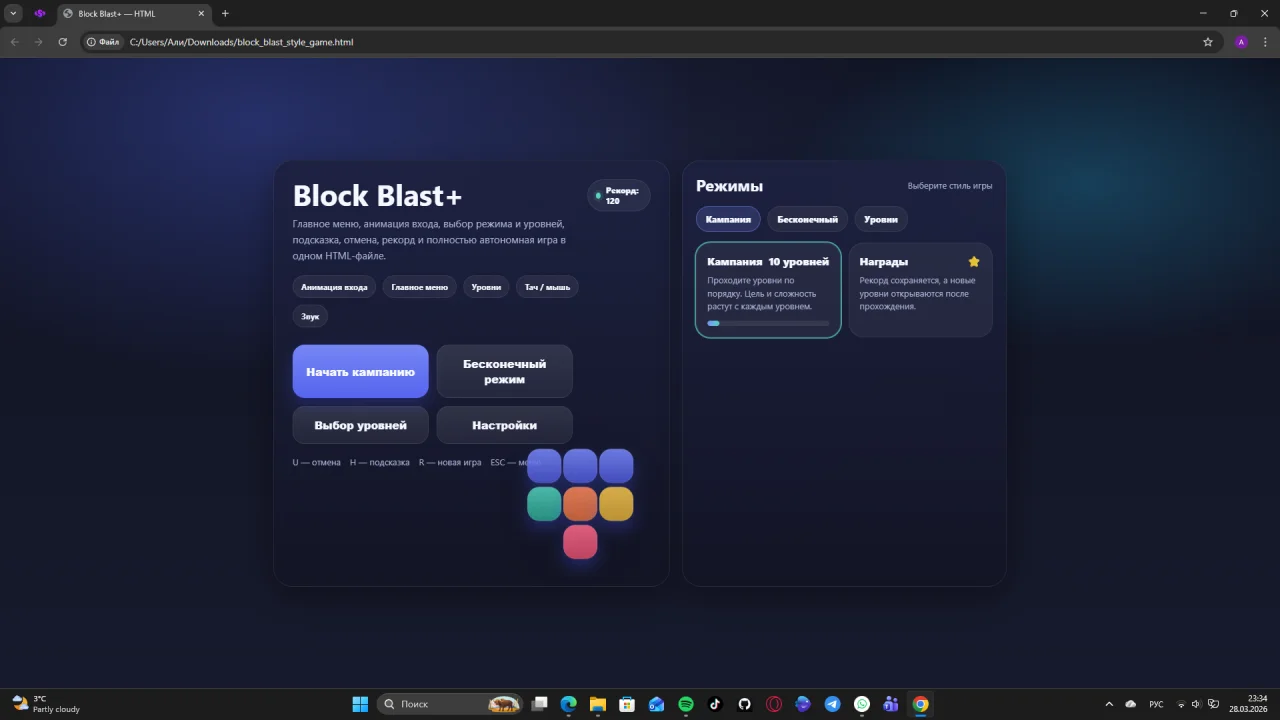Click the pinned purple tab icon
This screenshot has width=1280, height=720.
(40, 14)
